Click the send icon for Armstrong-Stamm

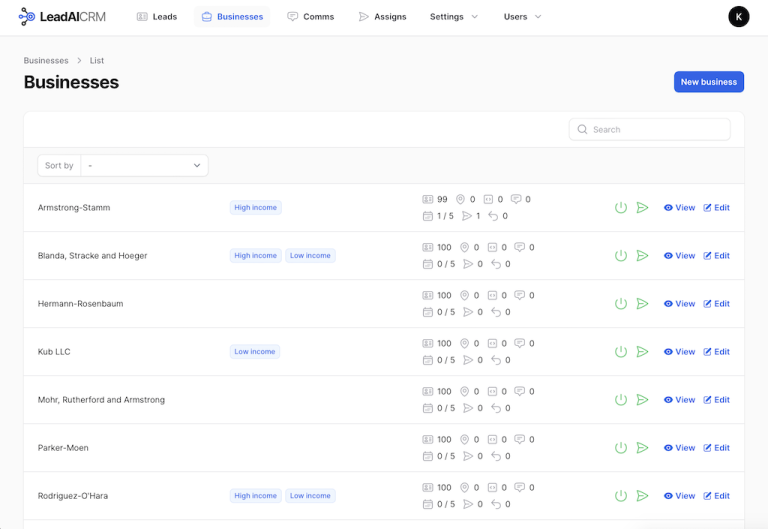click(x=642, y=208)
